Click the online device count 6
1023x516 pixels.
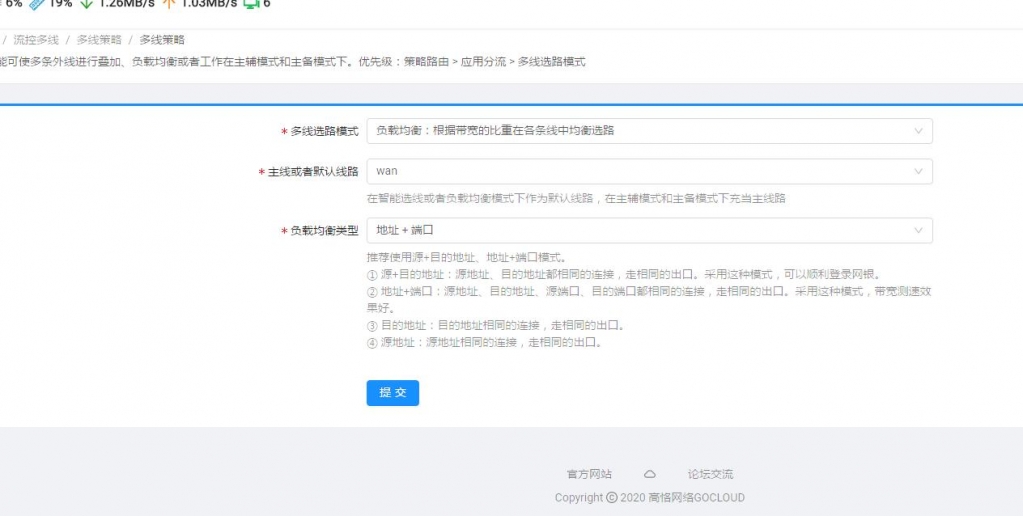267,4
